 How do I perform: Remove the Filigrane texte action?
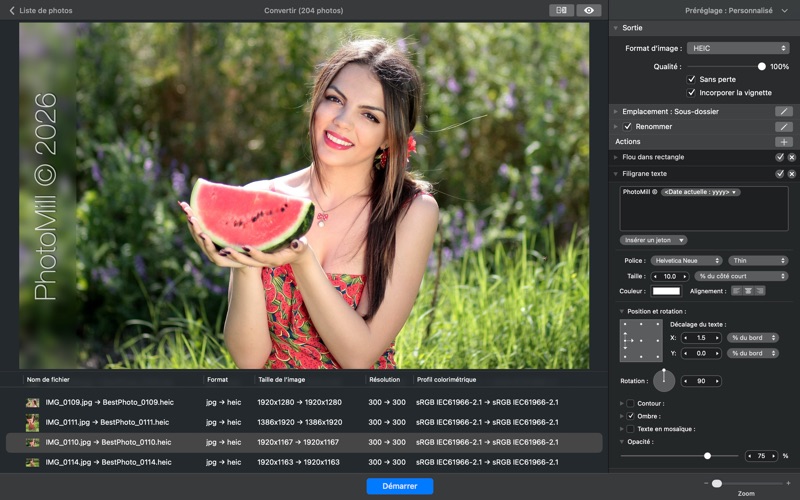tap(791, 174)
